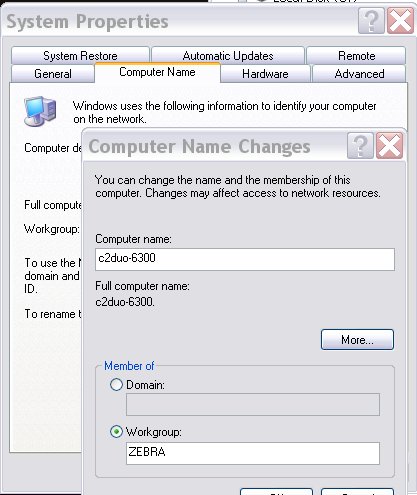Open the More... options button
This screenshot has width=417, height=495.
pyautogui.click(x=357, y=340)
